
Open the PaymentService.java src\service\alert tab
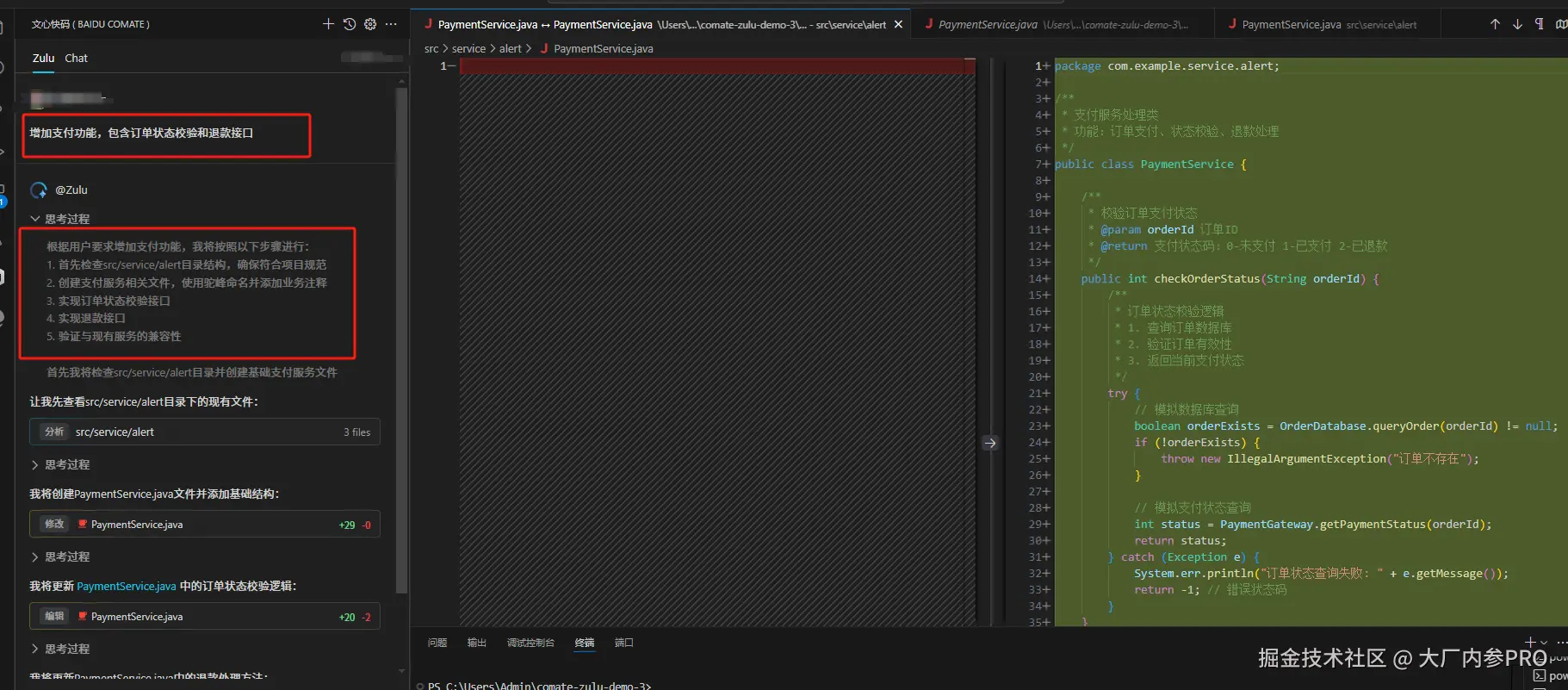(1329, 24)
